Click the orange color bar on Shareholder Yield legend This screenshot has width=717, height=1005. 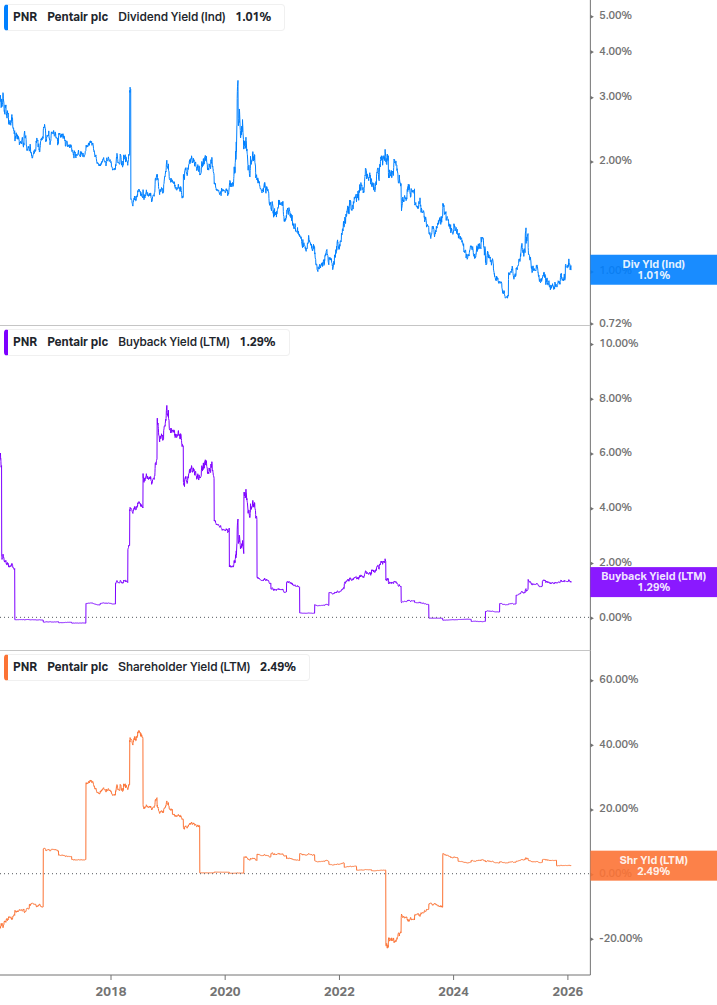pos(6,667)
